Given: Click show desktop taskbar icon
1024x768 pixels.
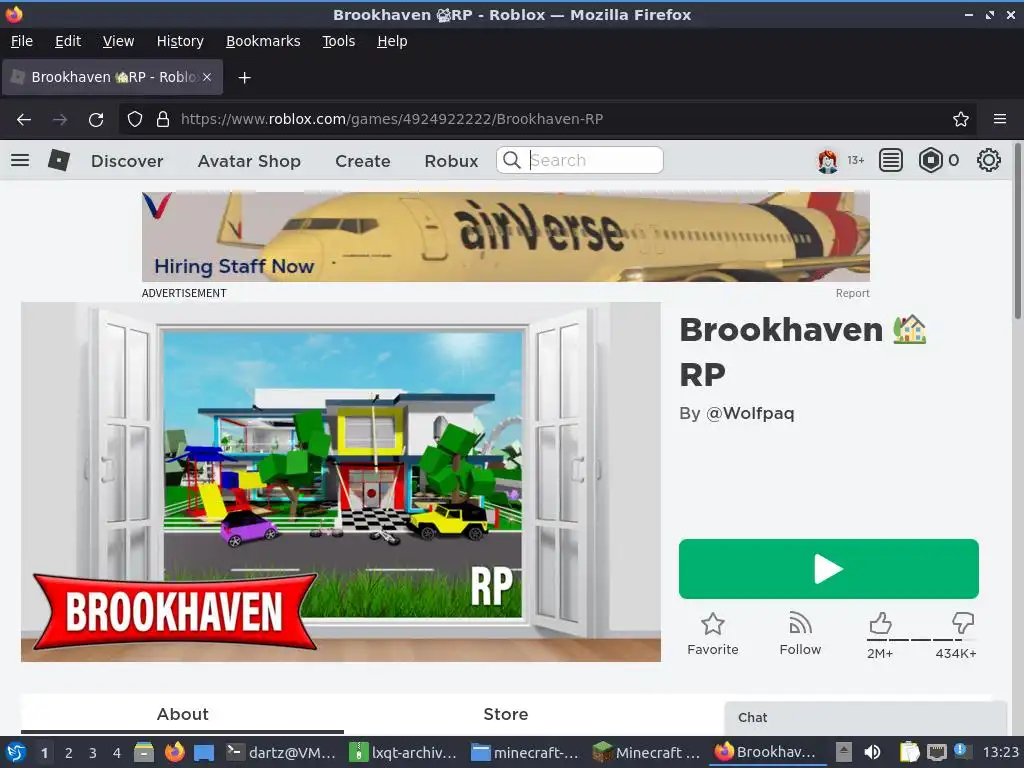Looking at the screenshot, I should pos(204,753).
